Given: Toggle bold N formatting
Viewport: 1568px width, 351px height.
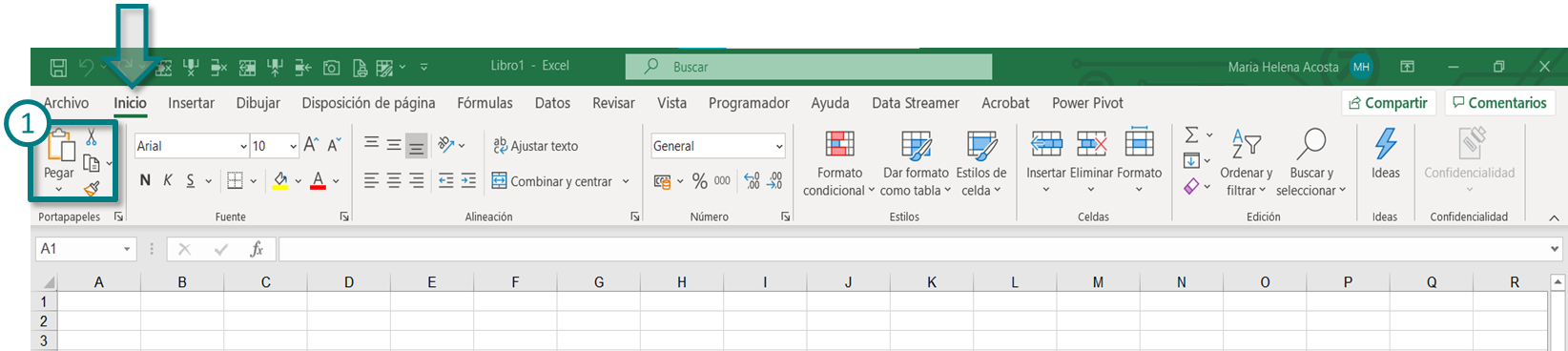Looking at the screenshot, I should pyautogui.click(x=145, y=180).
